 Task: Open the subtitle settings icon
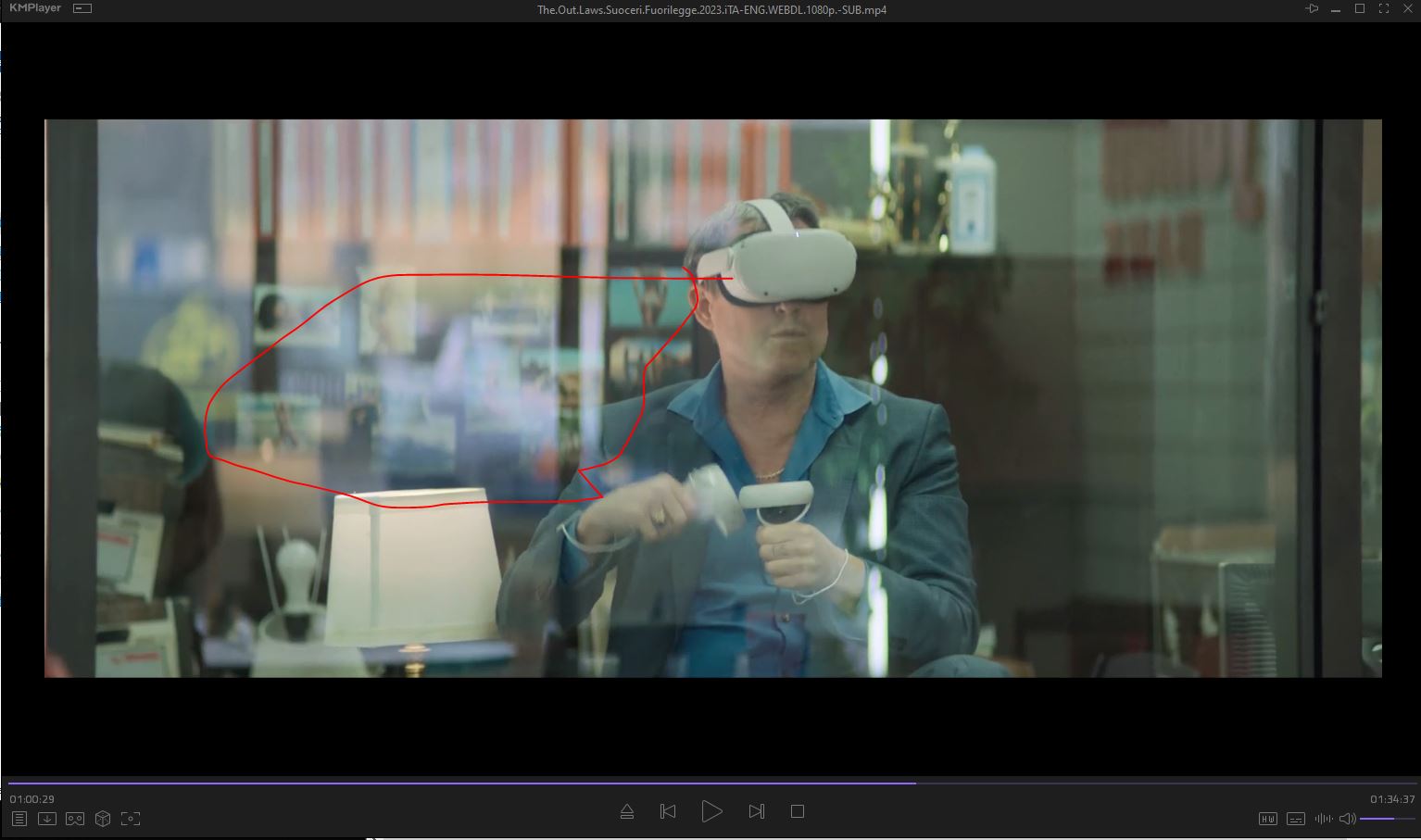(x=1296, y=819)
